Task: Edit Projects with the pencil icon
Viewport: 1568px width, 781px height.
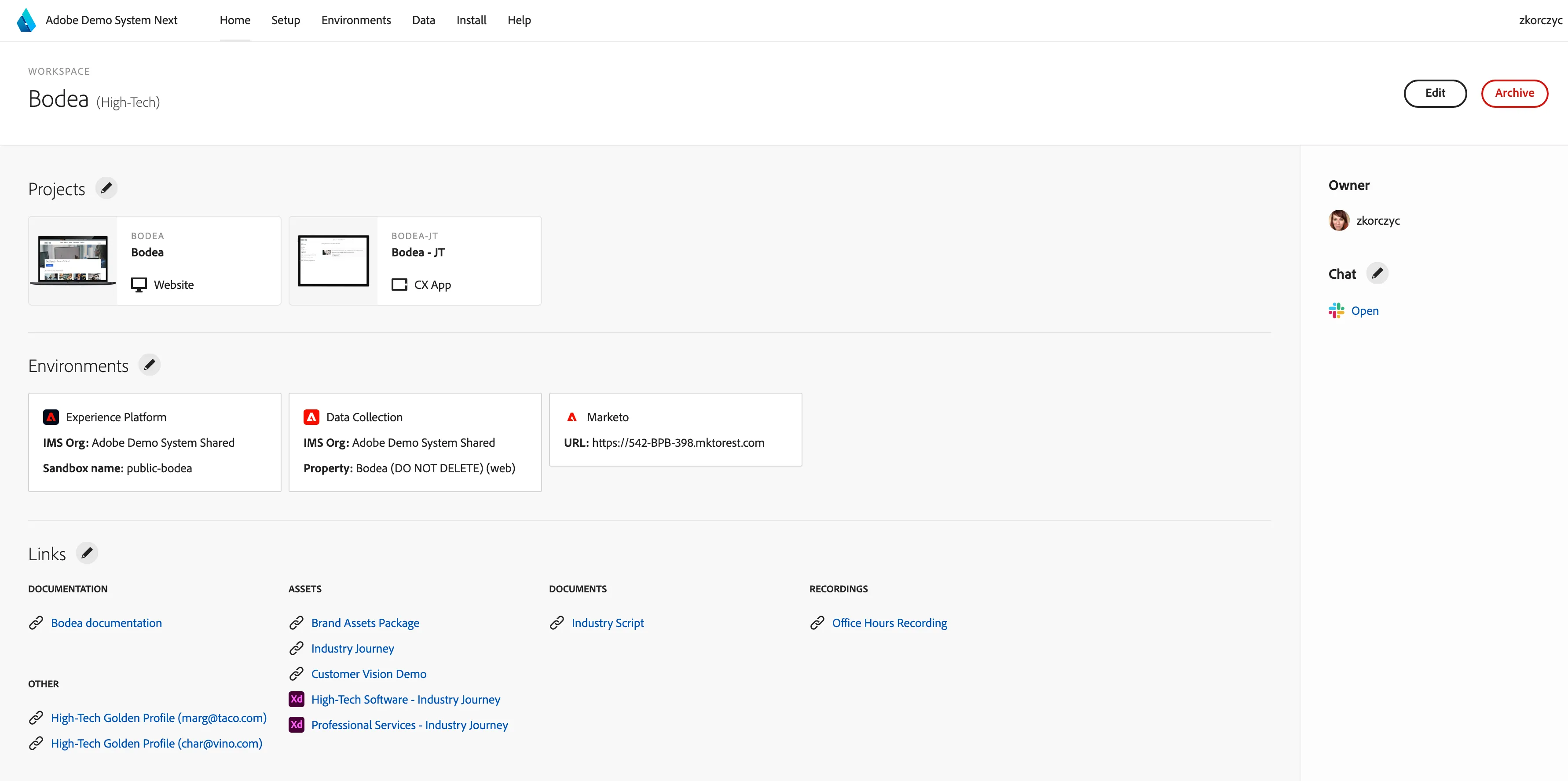Action: [106, 188]
